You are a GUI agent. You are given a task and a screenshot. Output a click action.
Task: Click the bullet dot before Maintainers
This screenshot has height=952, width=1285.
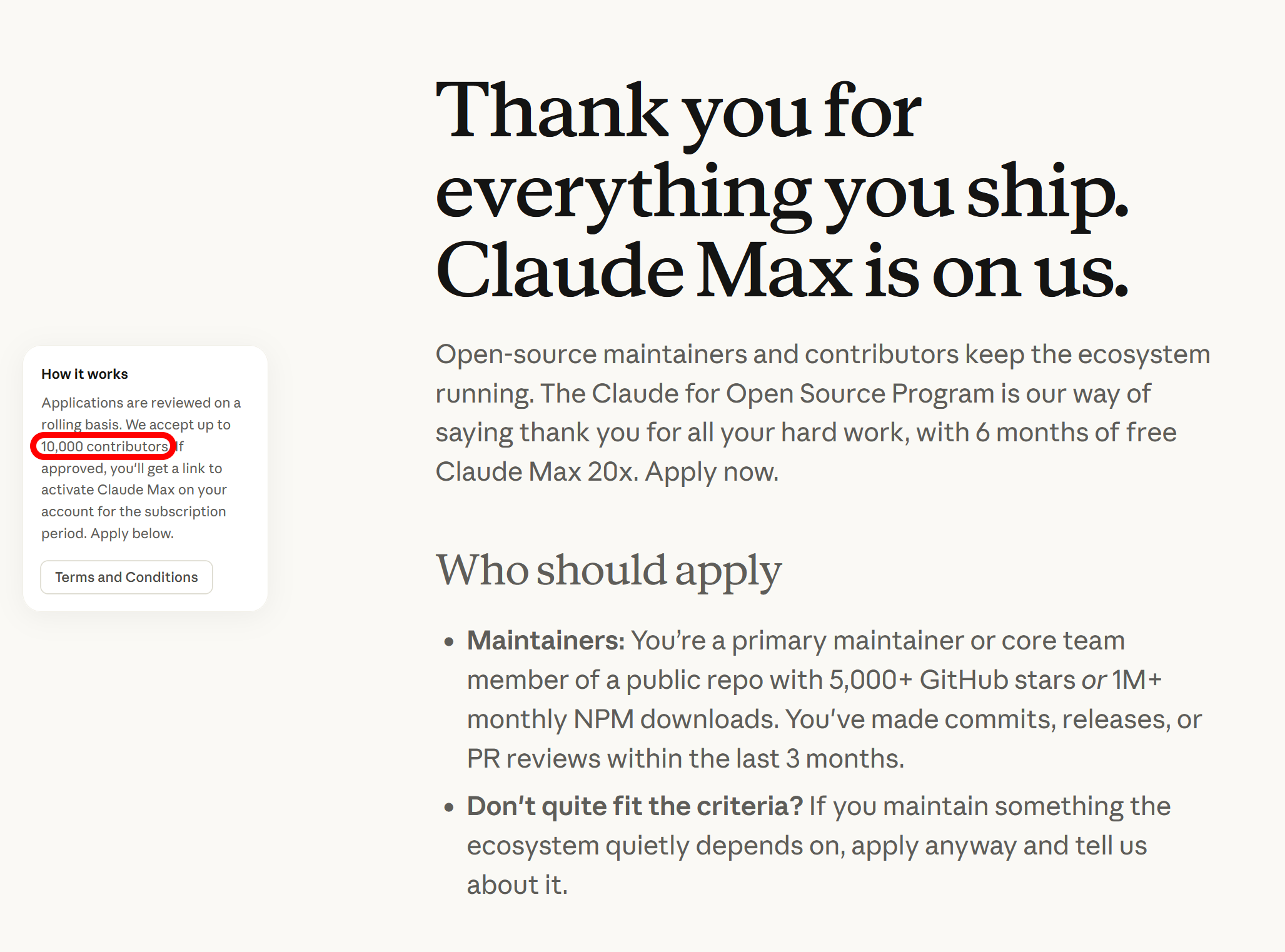tap(448, 642)
